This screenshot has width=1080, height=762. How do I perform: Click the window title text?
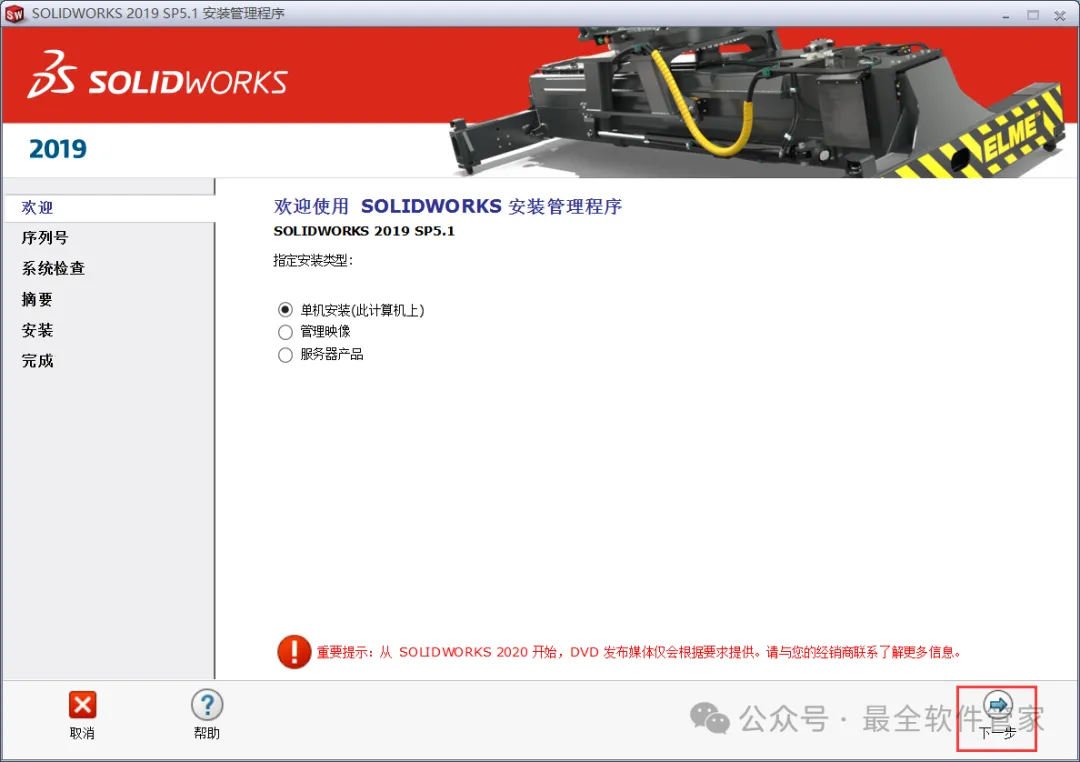(158, 14)
